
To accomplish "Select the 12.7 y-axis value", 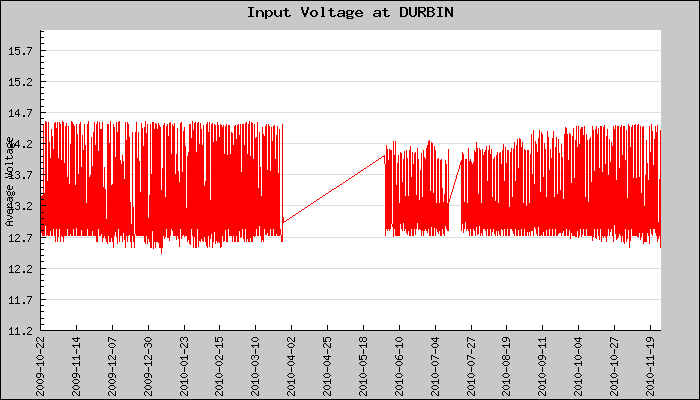I will (x=21, y=238).
